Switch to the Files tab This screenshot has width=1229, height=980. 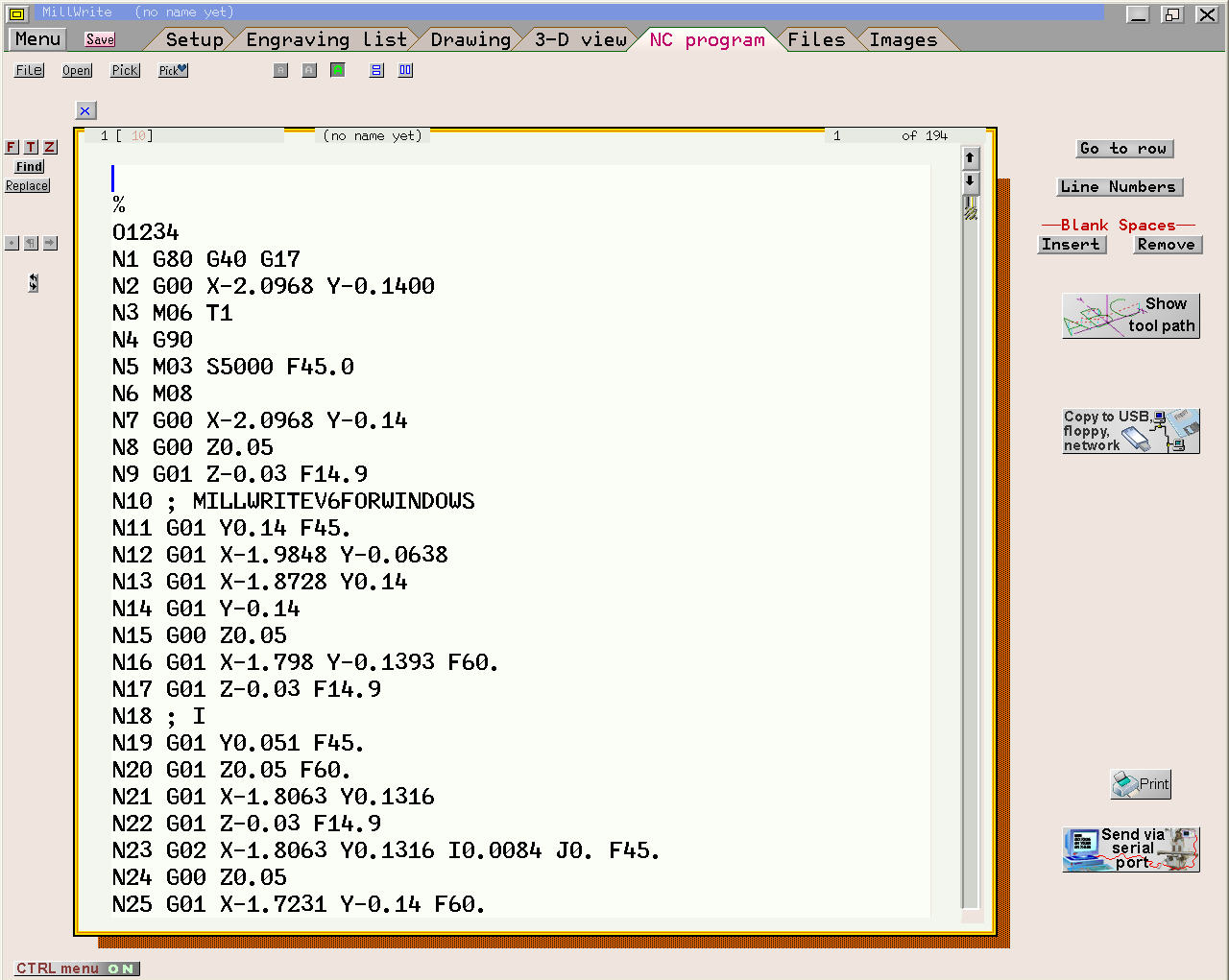pyautogui.click(x=815, y=39)
